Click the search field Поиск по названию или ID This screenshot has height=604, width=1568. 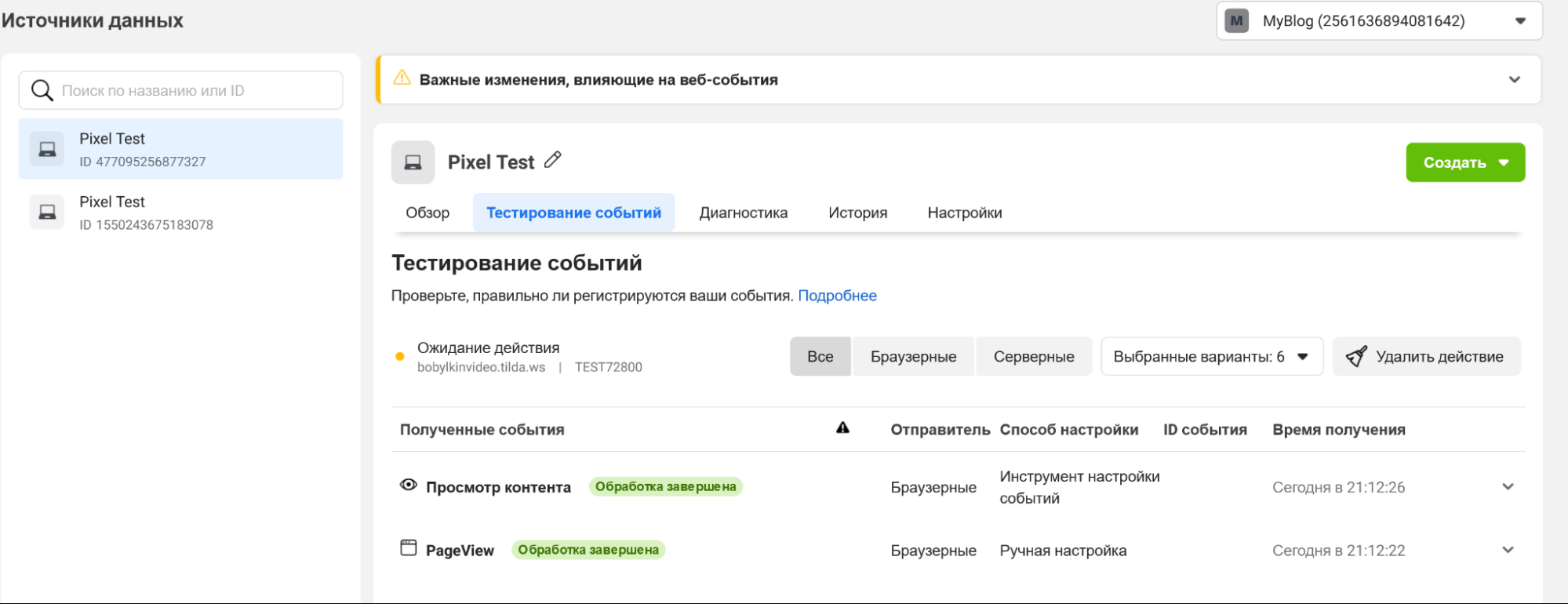point(180,90)
